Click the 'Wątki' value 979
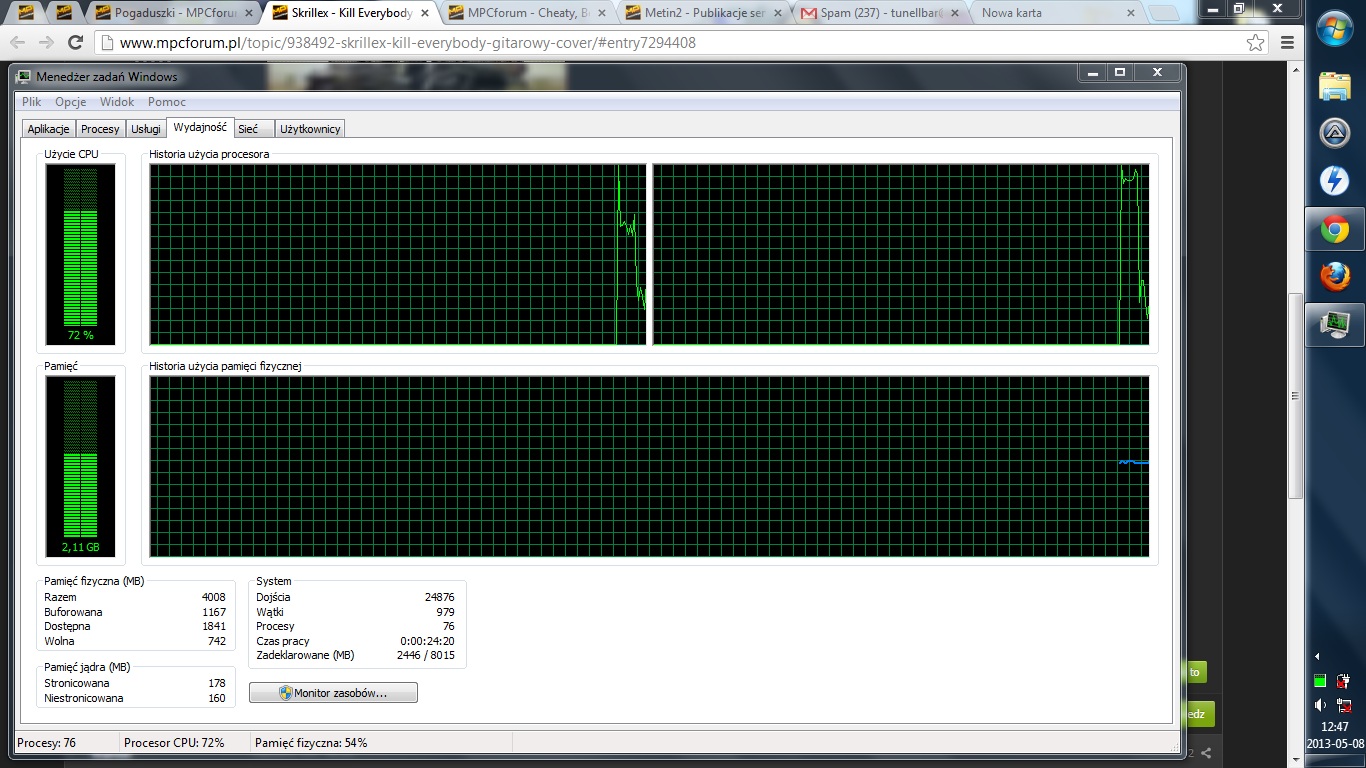 pyautogui.click(x=445, y=612)
